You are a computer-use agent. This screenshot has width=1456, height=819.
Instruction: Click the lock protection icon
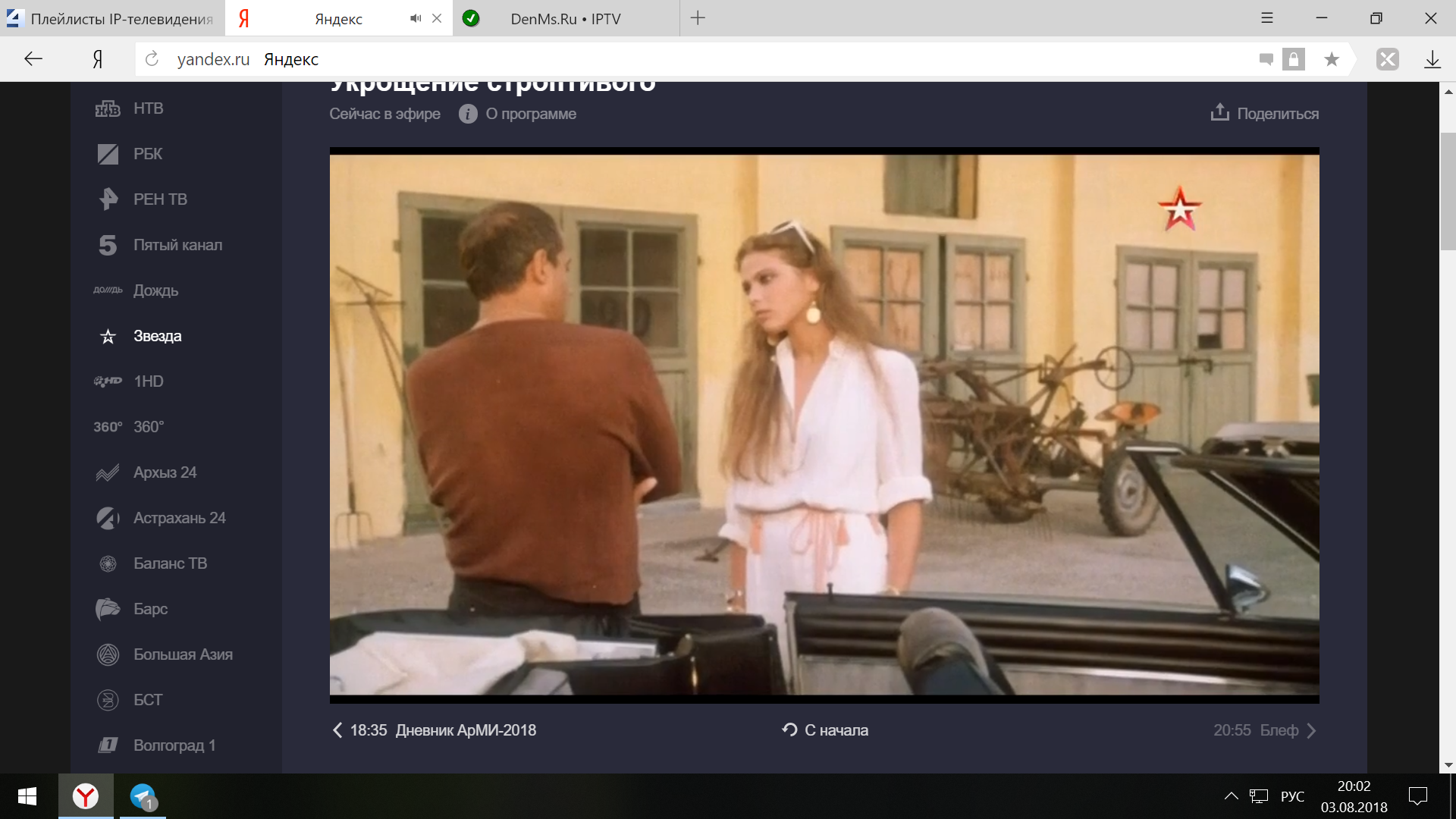click(x=1294, y=59)
